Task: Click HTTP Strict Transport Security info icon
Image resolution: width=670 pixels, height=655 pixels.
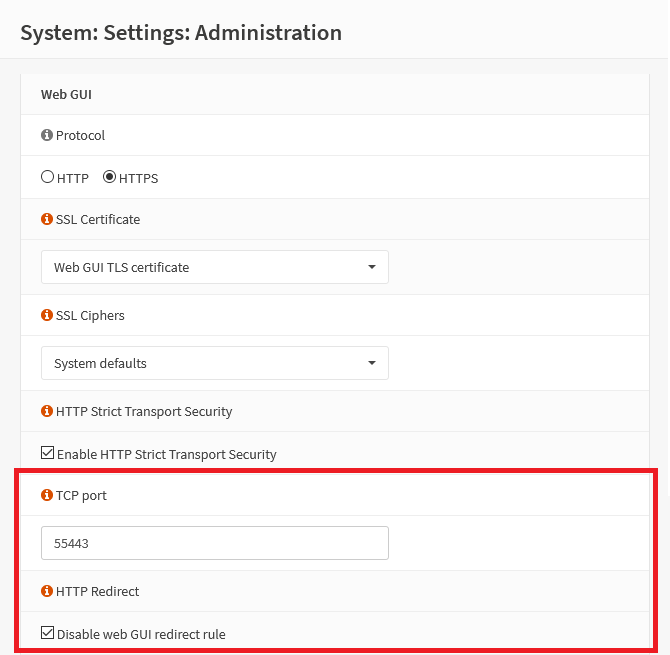Action: click(47, 411)
